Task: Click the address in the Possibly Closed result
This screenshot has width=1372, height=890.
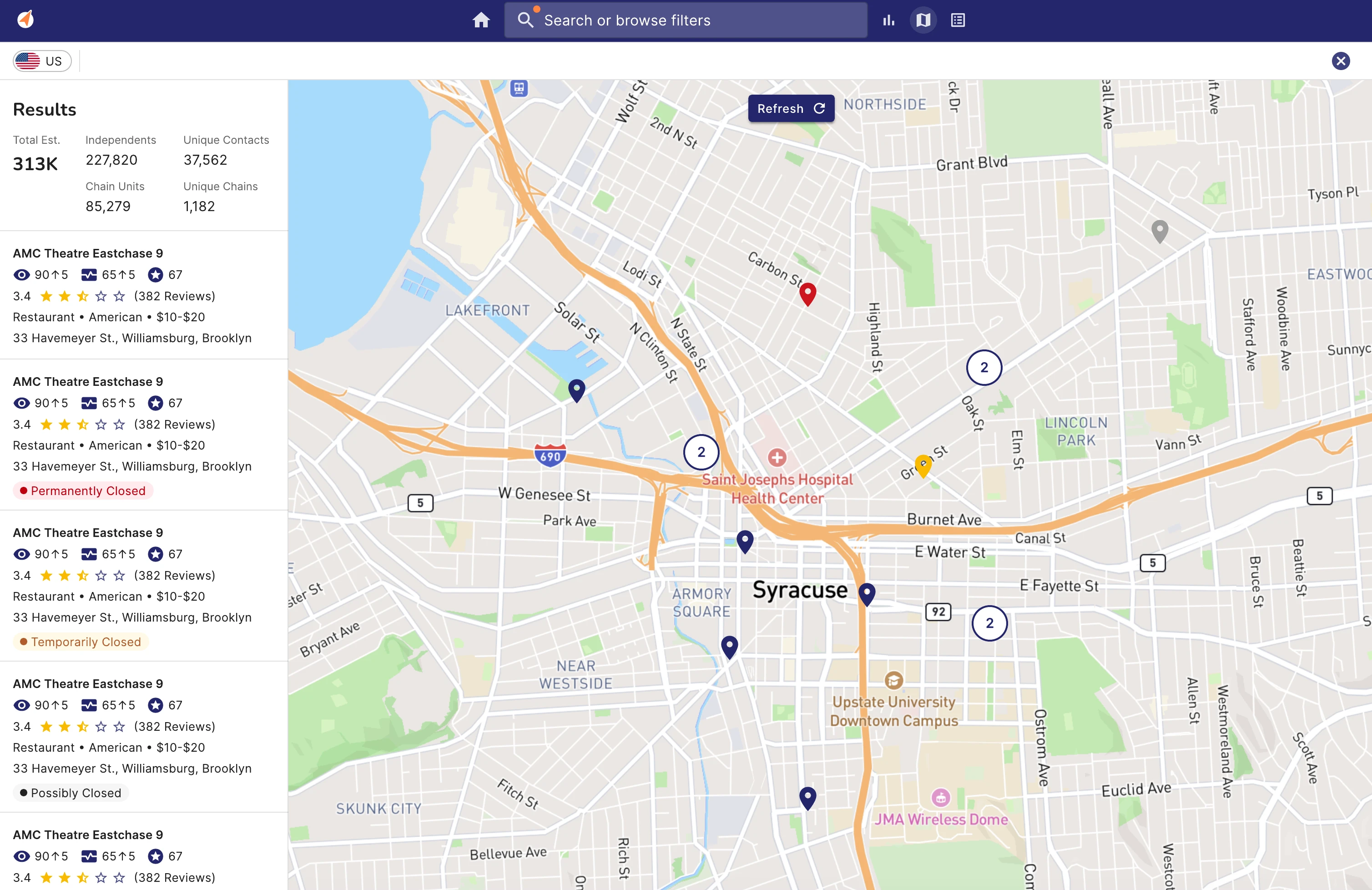Action: click(x=132, y=769)
